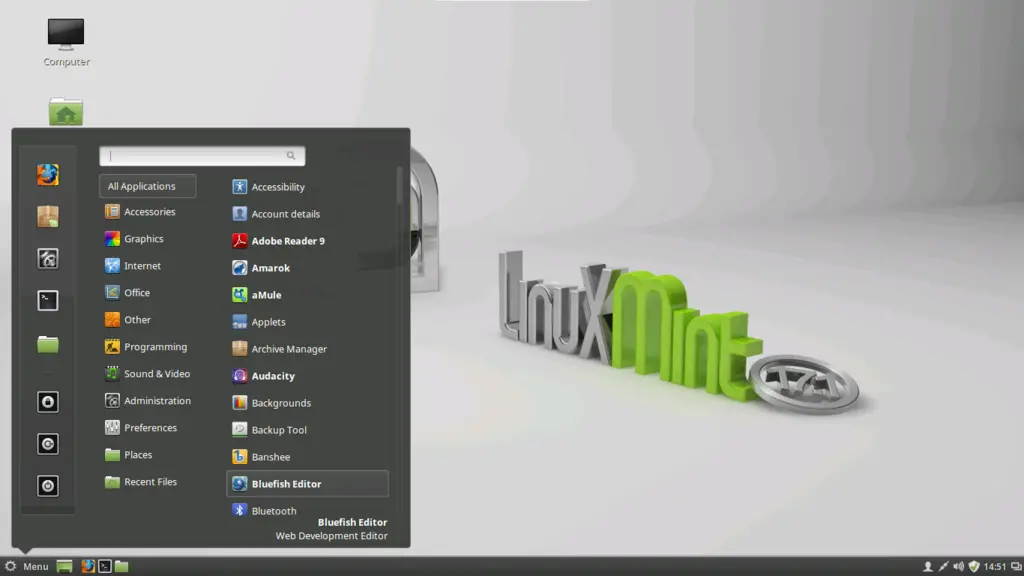Open Applets settings

click(x=308, y=322)
